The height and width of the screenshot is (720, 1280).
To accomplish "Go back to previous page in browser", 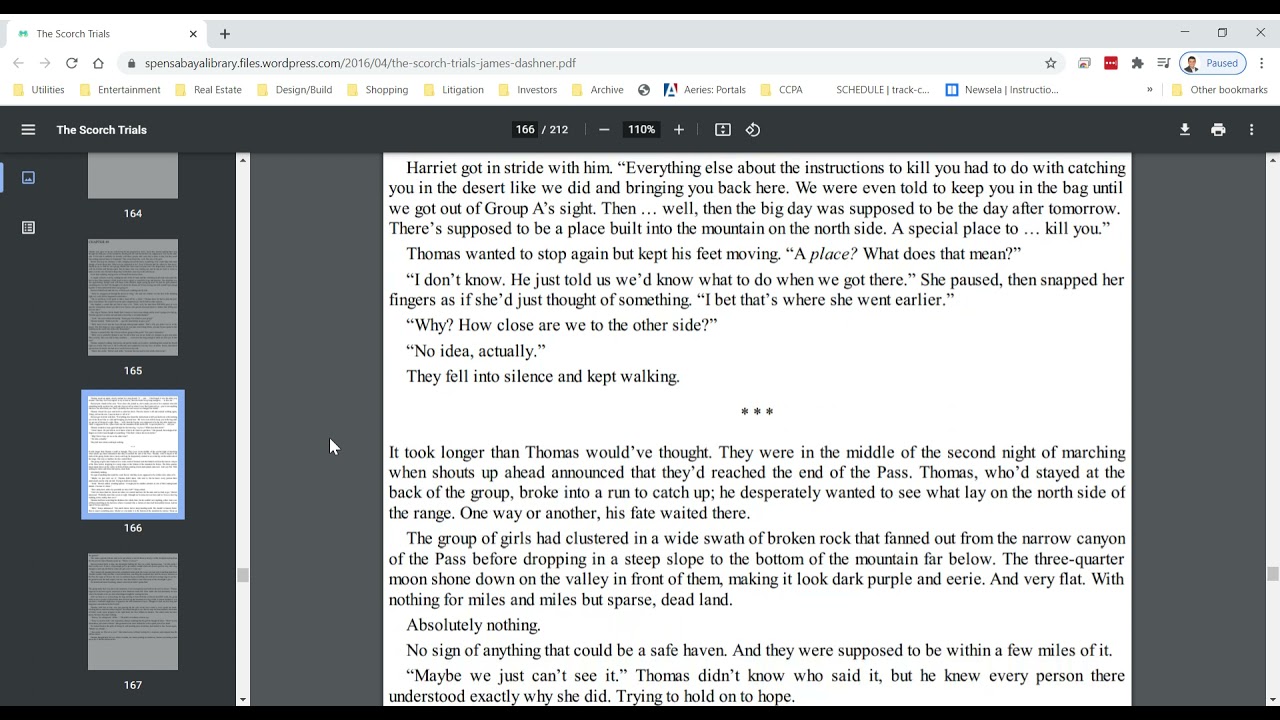I will point(18,63).
